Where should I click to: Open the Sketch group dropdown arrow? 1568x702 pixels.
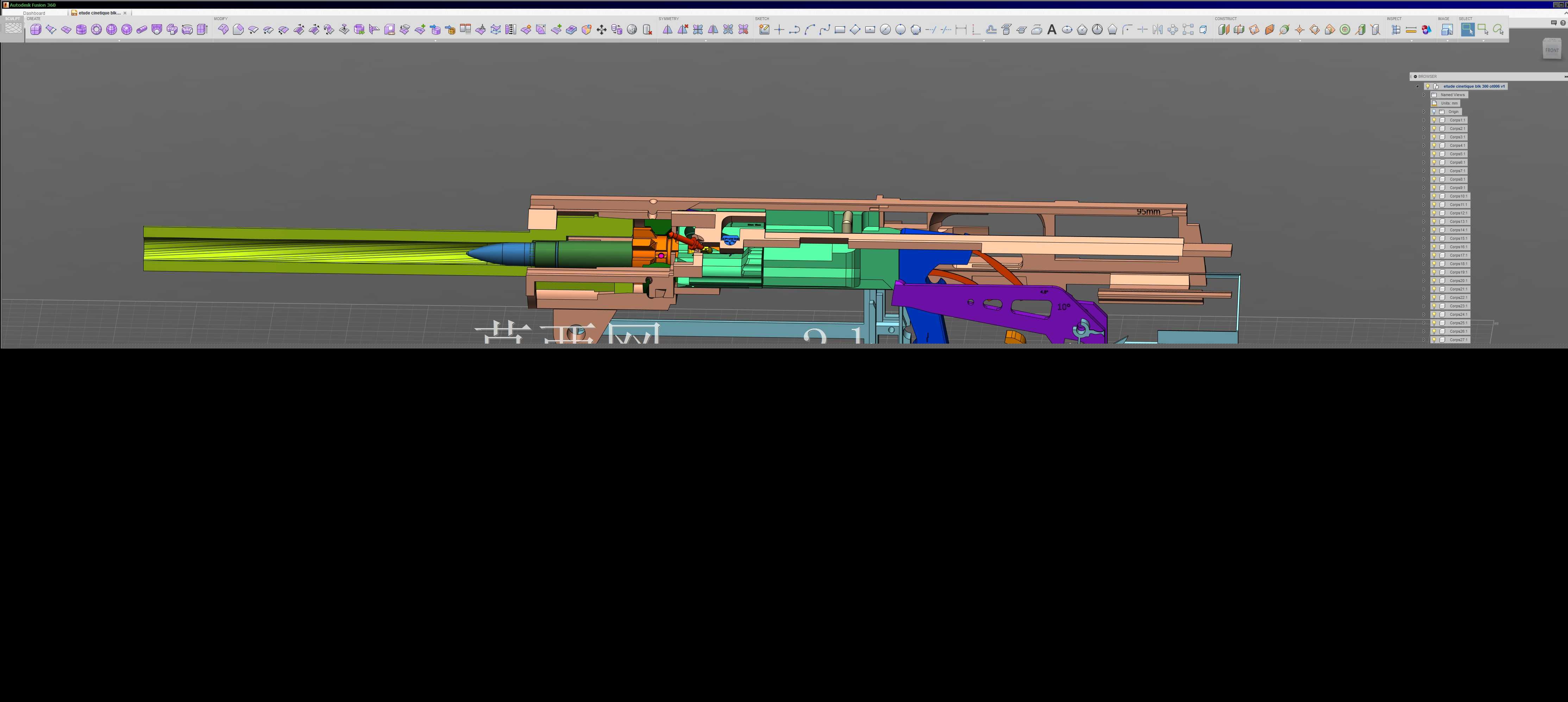[984, 41]
